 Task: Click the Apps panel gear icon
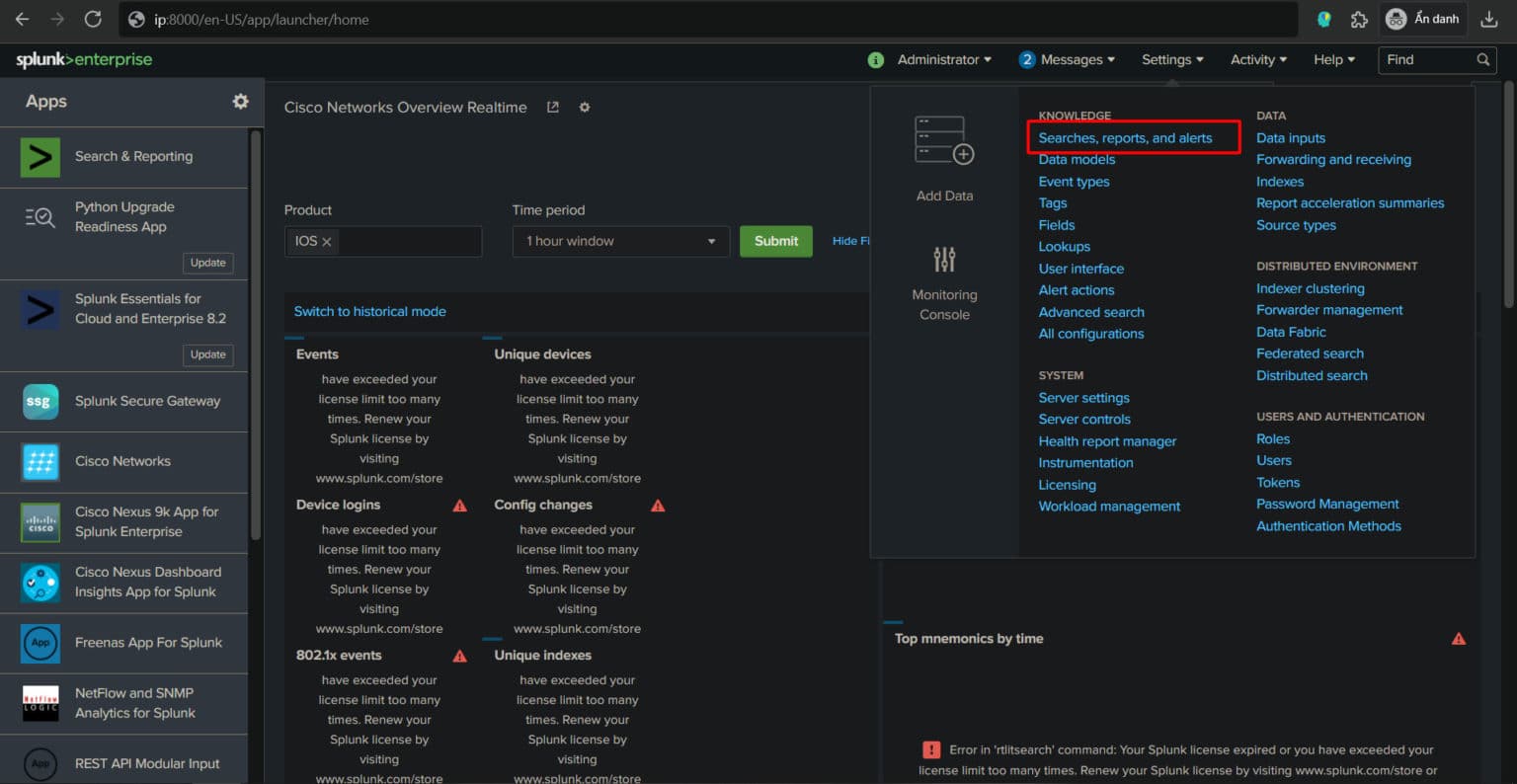pyautogui.click(x=240, y=101)
